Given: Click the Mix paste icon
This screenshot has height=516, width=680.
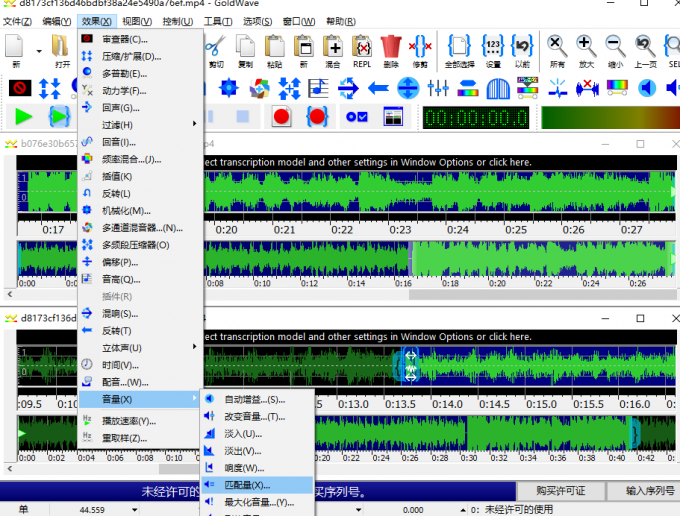Looking at the screenshot, I should [x=333, y=46].
